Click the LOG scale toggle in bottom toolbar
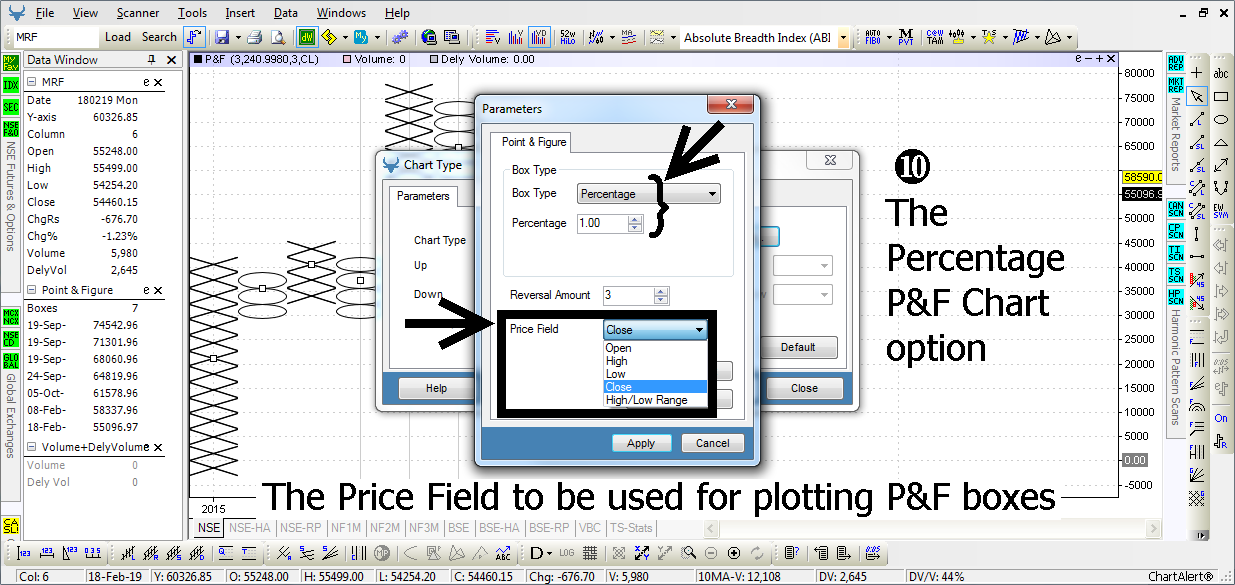 click(x=569, y=553)
